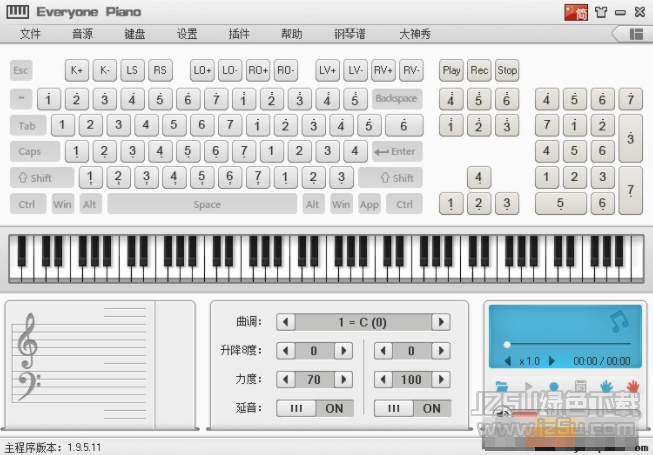The width and height of the screenshot is (653, 455).
Task: Open the 文件 menu
Action: [x=30, y=34]
